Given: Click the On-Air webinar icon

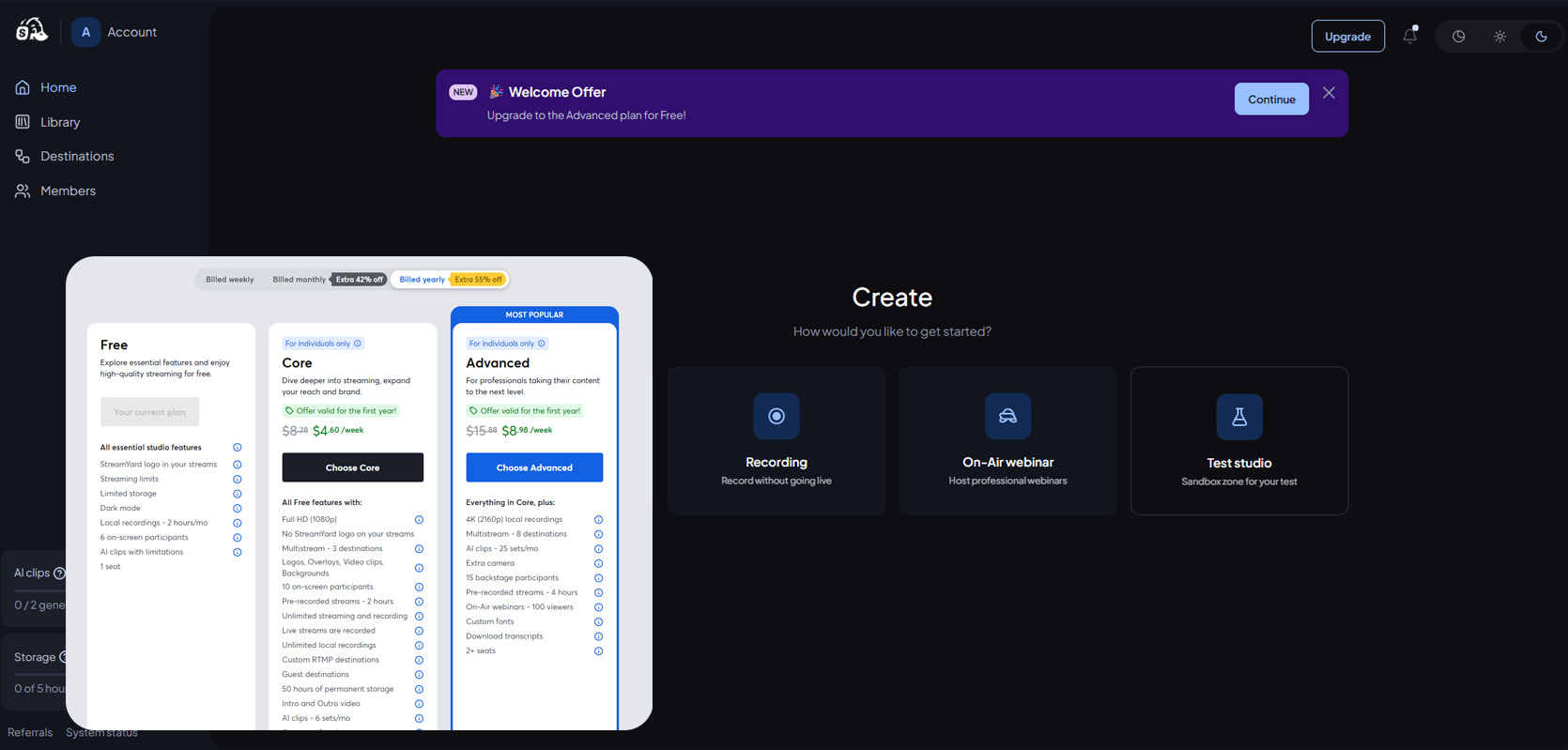Looking at the screenshot, I should [x=1007, y=416].
